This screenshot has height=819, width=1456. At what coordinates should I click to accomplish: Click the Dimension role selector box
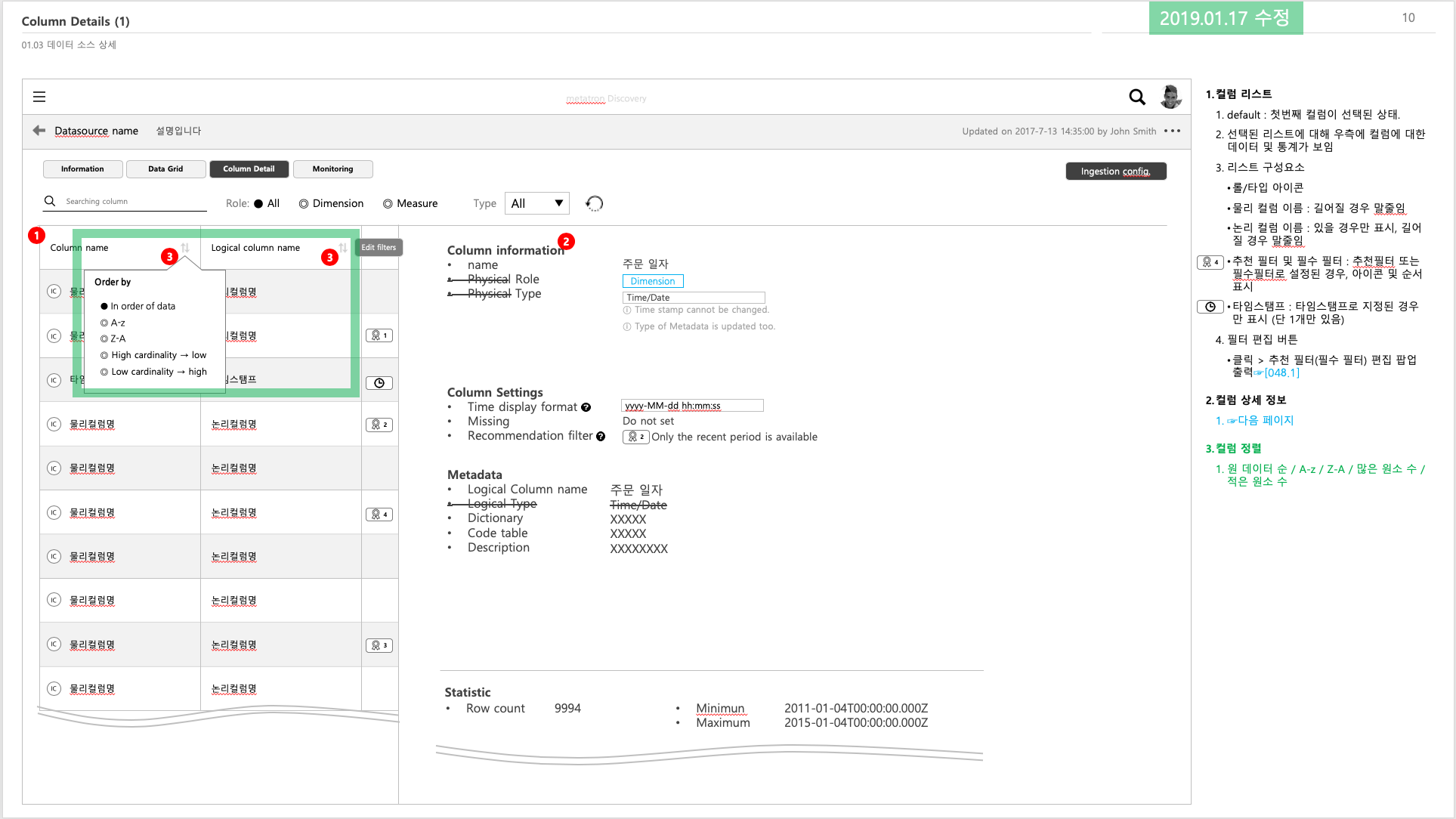pos(653,281)
